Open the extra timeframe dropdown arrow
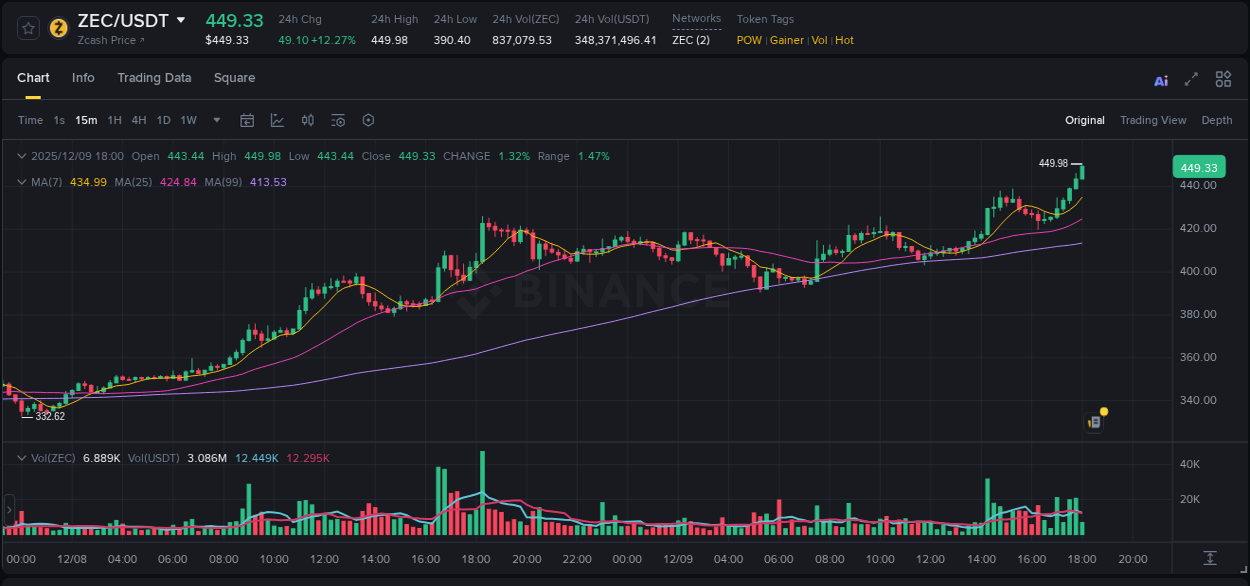This screenshot has height=586, width=1250. point(215,120)
